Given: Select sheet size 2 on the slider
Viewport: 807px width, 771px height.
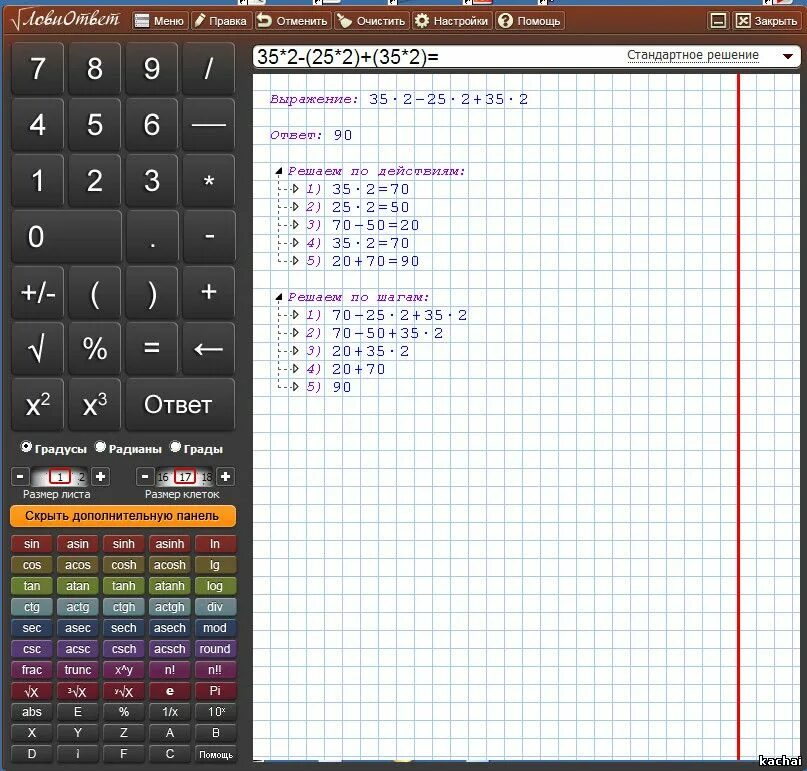Looking at the screenshot, I should pyautogui.click(x=81, y=478).
